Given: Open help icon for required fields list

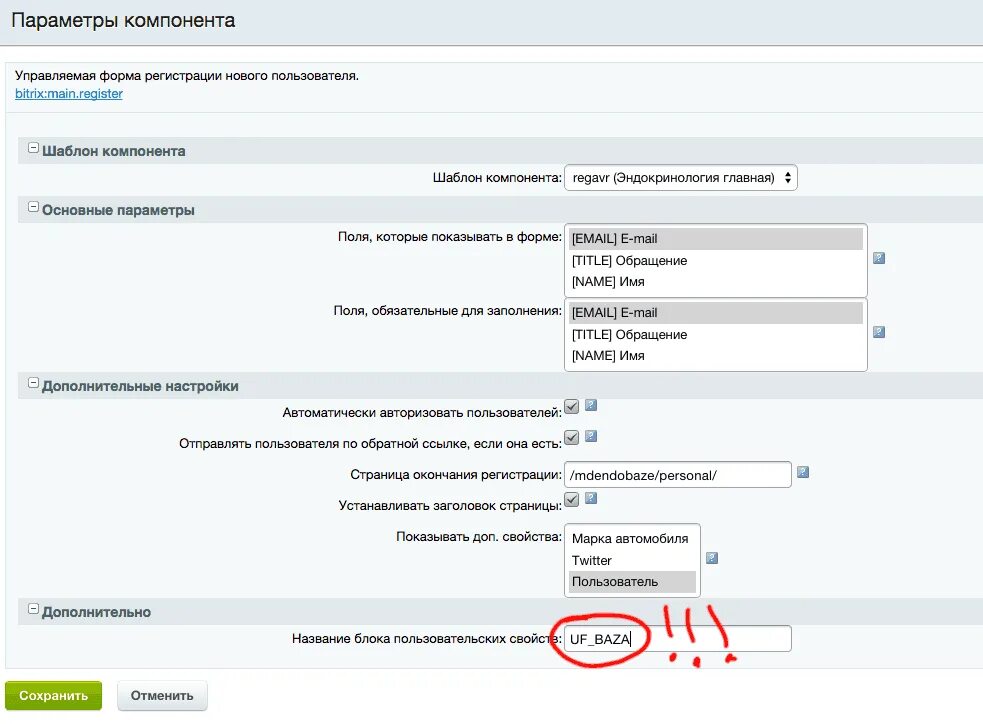Looking at the screenshot, I should tap(879, 332).
